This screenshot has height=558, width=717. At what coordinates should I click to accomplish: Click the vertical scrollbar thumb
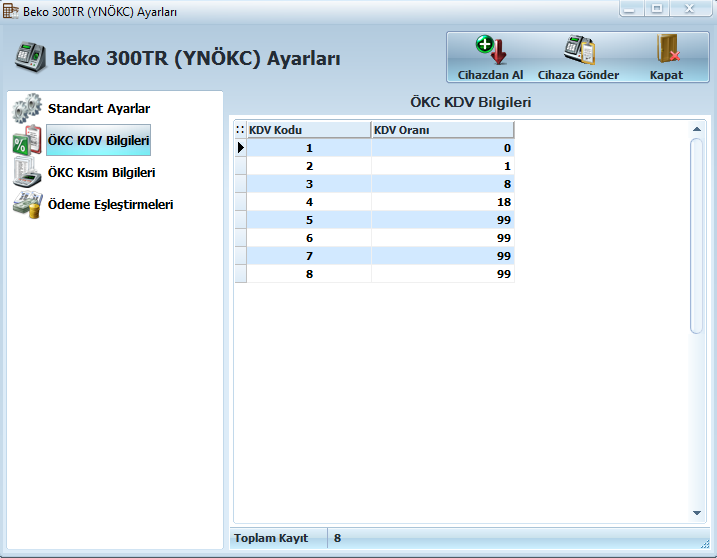click(x=697, y=235)
